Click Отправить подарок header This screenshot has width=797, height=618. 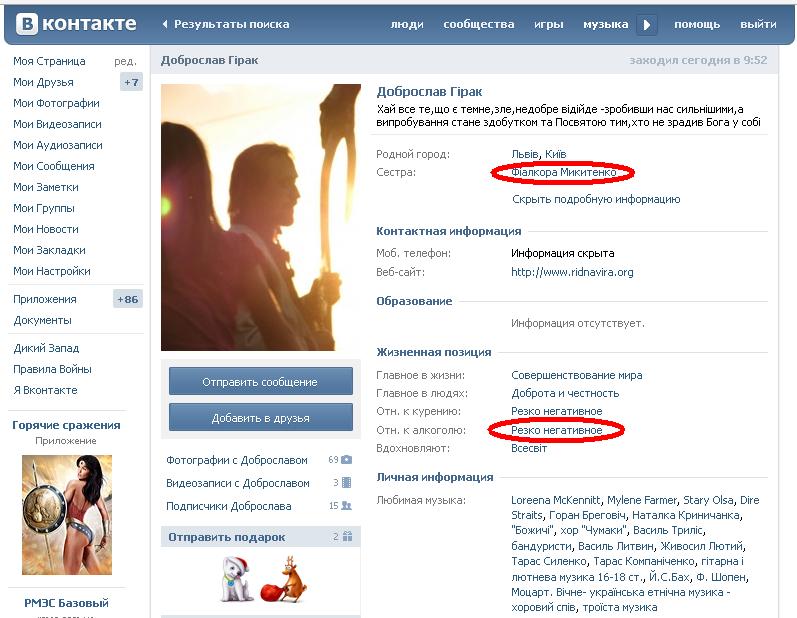point(227,537)
